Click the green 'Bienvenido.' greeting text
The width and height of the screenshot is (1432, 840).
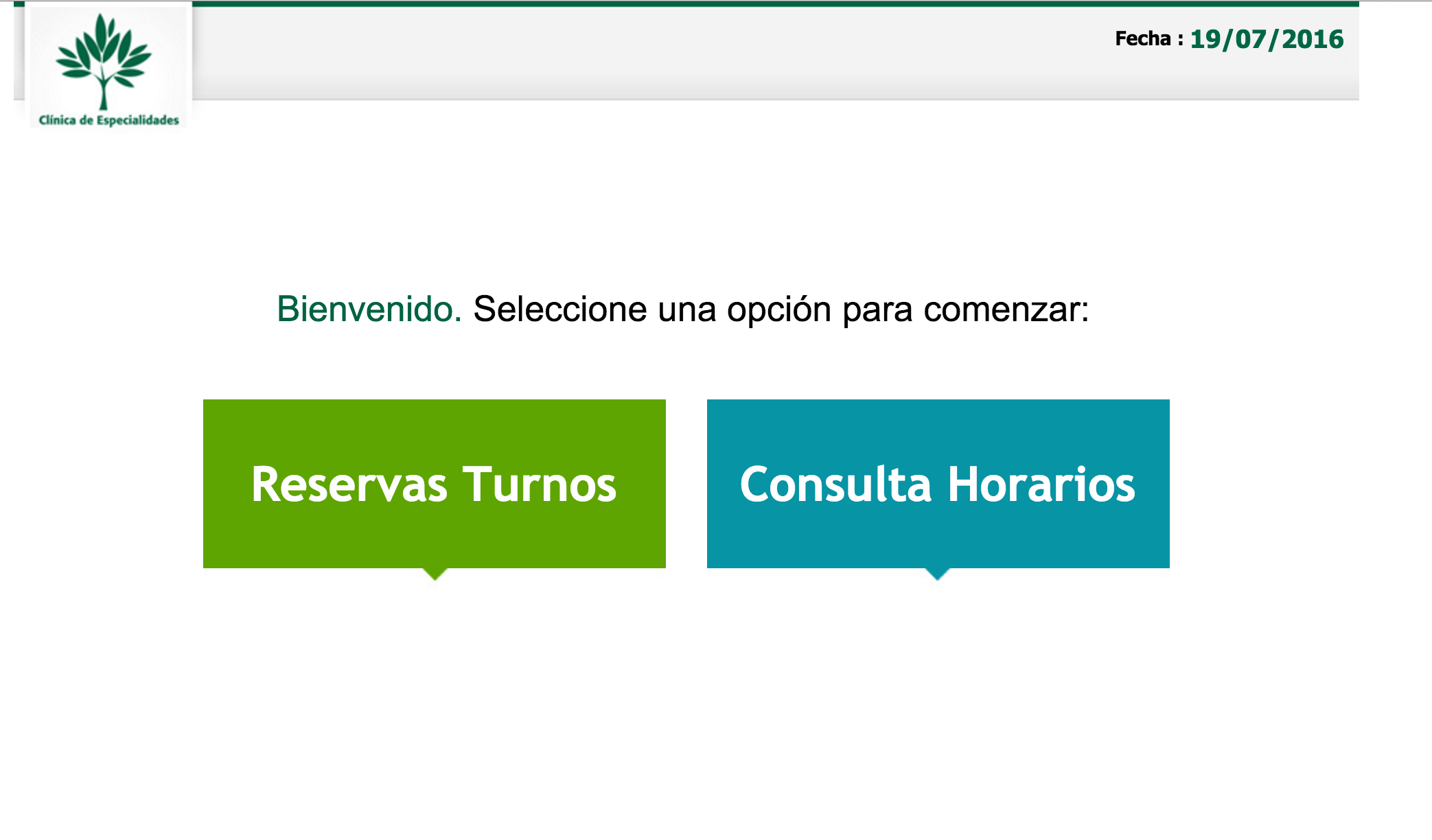pos(369,309)
